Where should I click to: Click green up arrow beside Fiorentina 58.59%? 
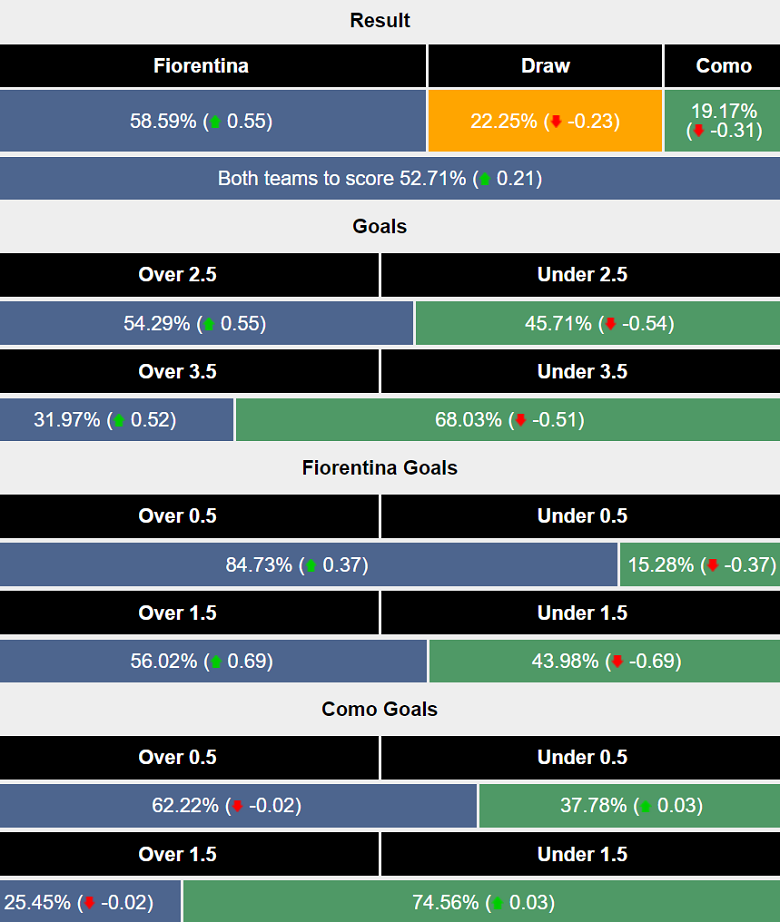[215, 122]
